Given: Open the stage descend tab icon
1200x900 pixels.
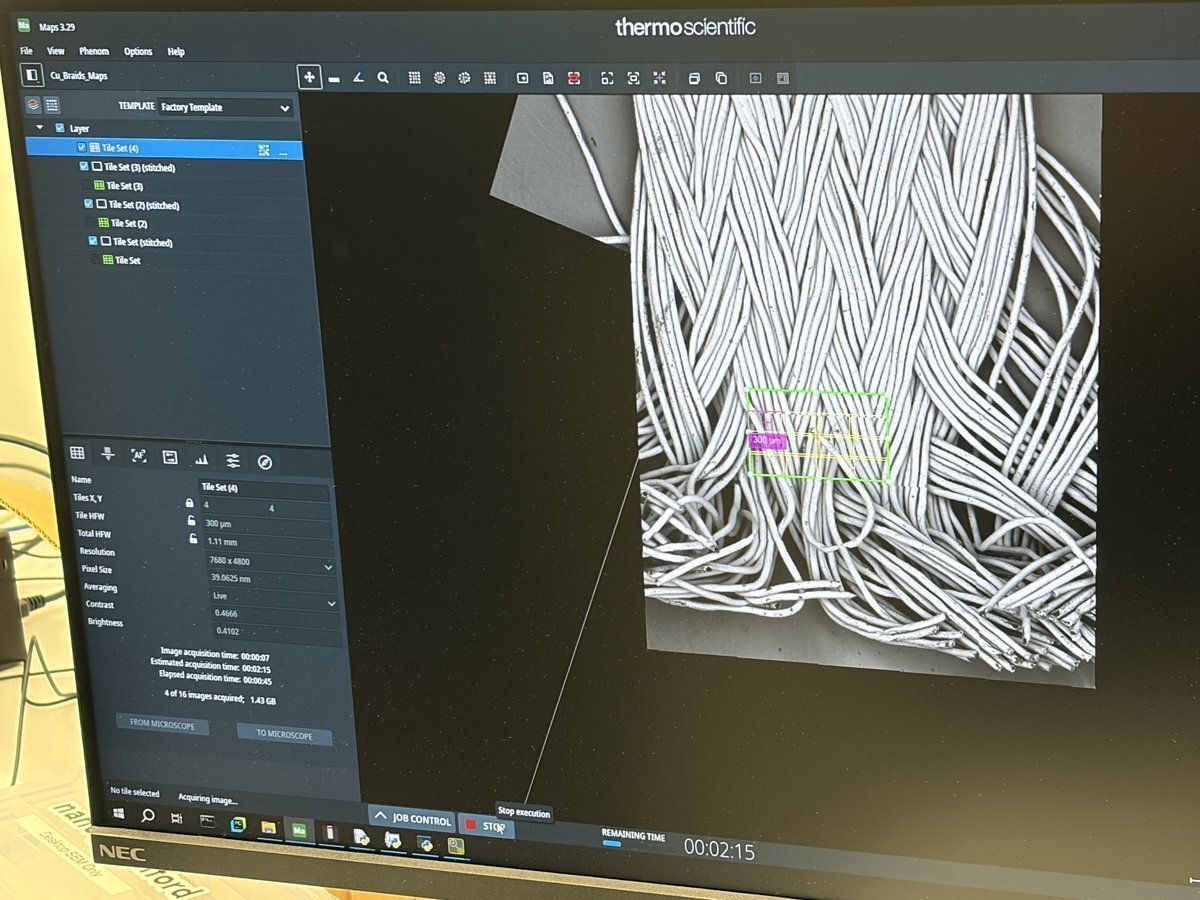Looking at the screenshot, I should 108,455.
